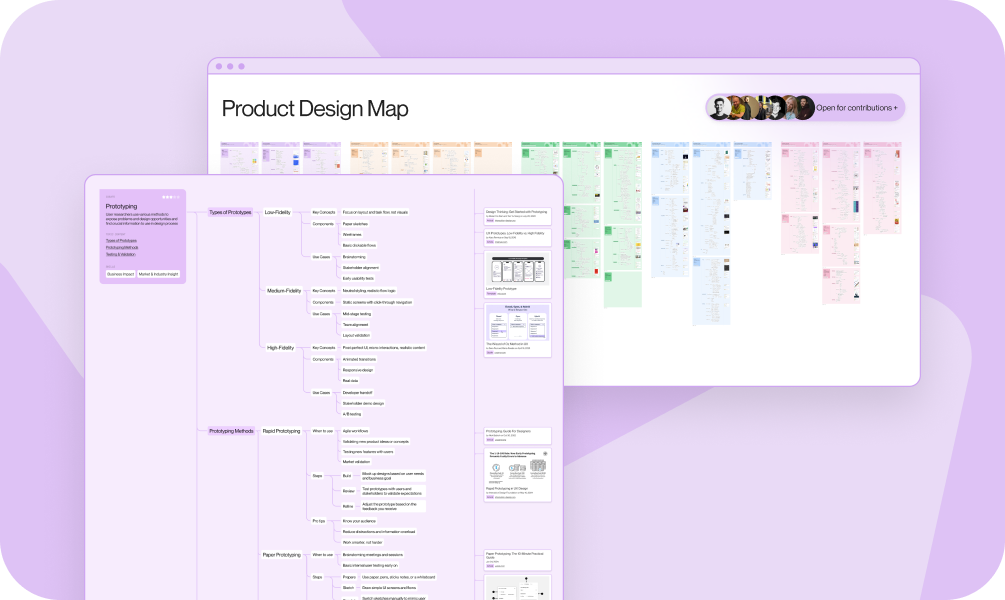Click the Real data leaf
The width and height of the screenshot is (1005, 600).
pyautogui.click(x=351, y=381)
